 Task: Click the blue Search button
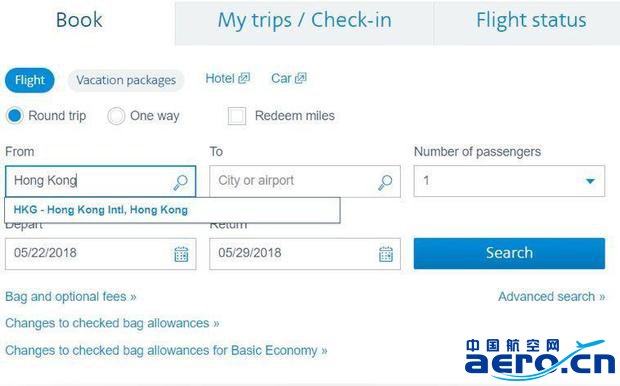tap(509, 253)
